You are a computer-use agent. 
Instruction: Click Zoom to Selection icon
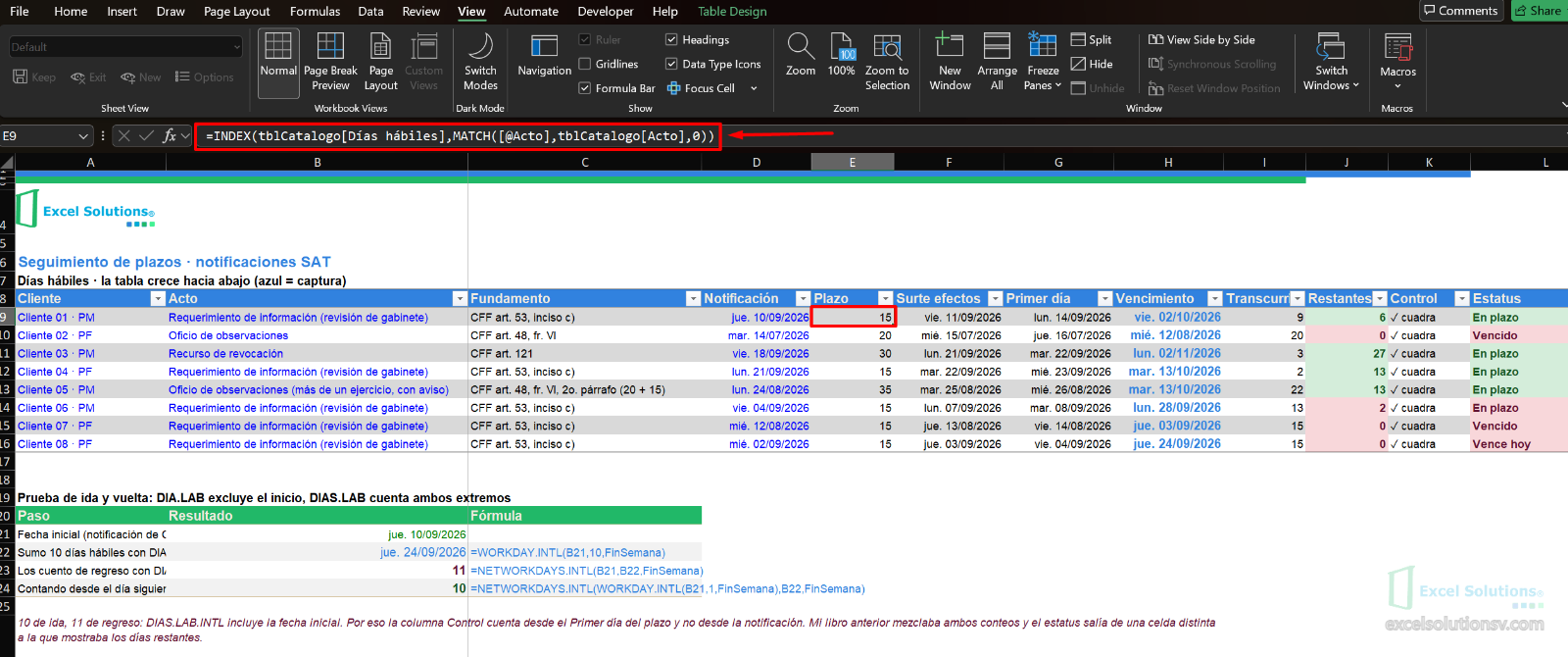tap(887, 46)
